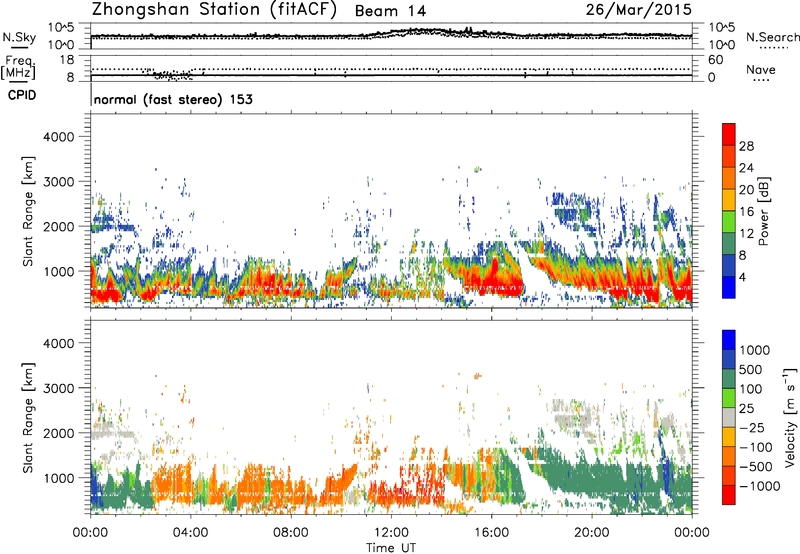Click the '12' tick on power color bar
Screen dimensions: 800x554
(x=746, y=233)
